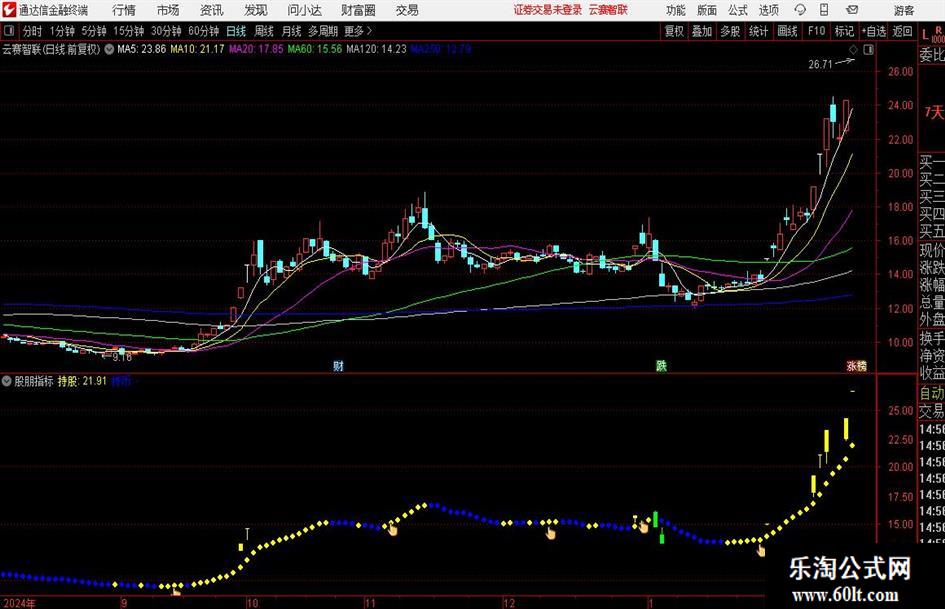Toggle the left panel layout icon
Image resolution: width=945 pixels, height=609 pixels.
coord(8,31)
